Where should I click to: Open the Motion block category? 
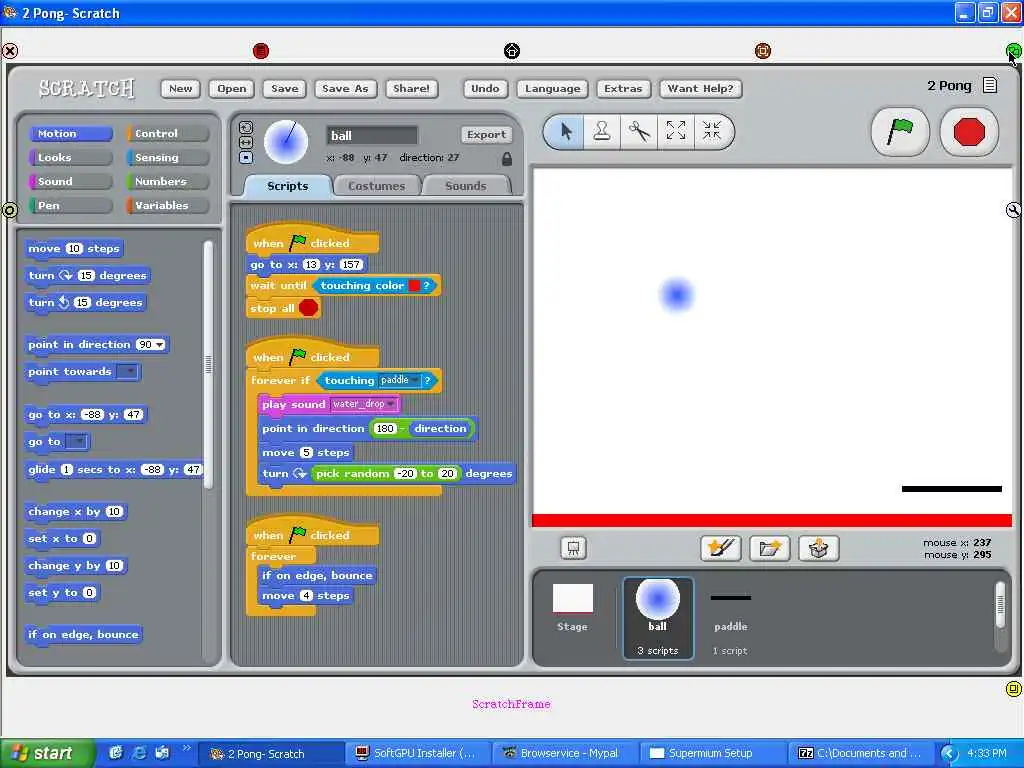pos(71,133)
